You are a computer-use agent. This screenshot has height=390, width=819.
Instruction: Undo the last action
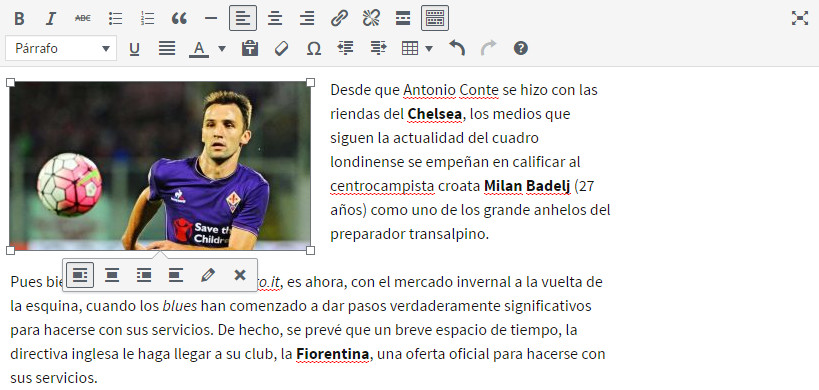pyautogui.click(x=457, y=49)
